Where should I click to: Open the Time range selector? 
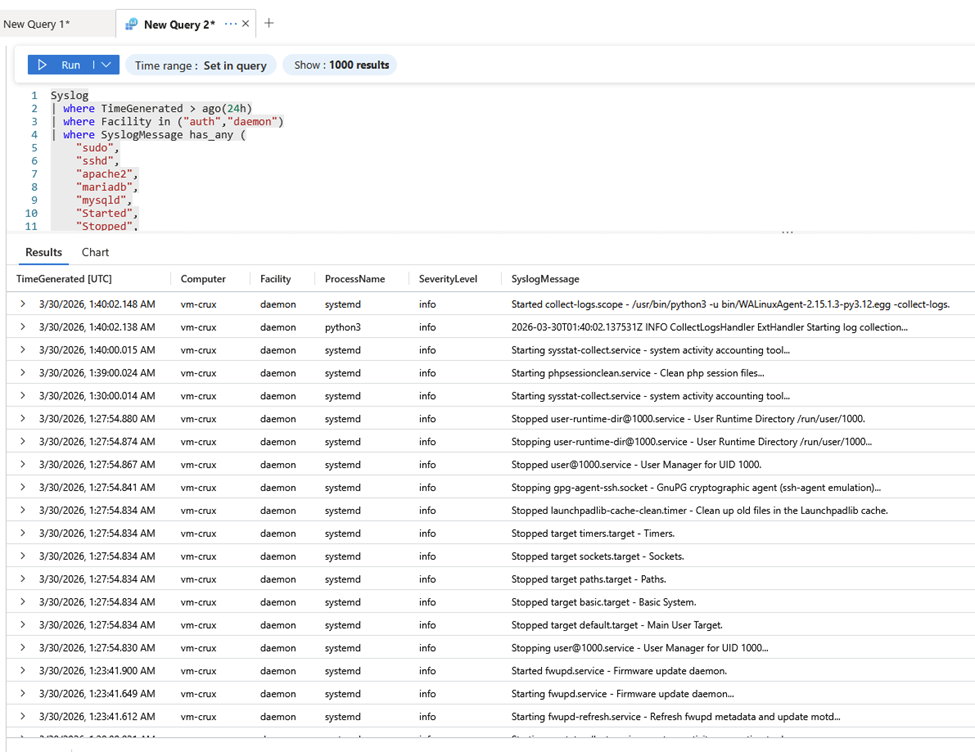coord(201,65)
